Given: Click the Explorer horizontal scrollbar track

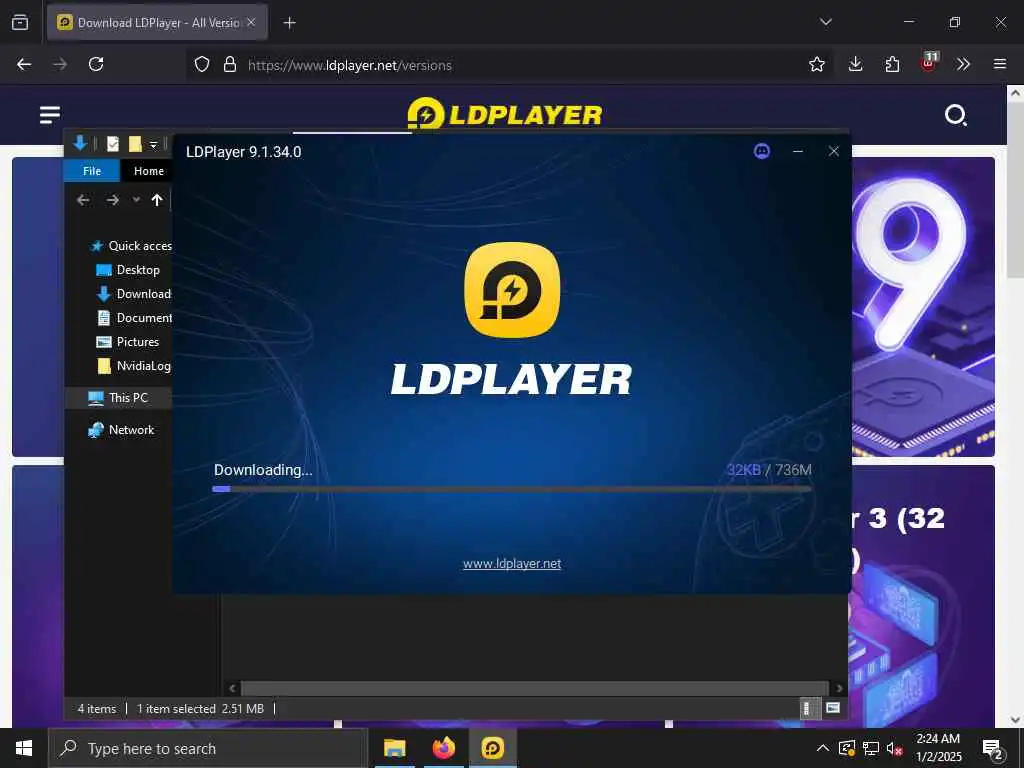Looking at the screenshot, I should click(536, 688).
